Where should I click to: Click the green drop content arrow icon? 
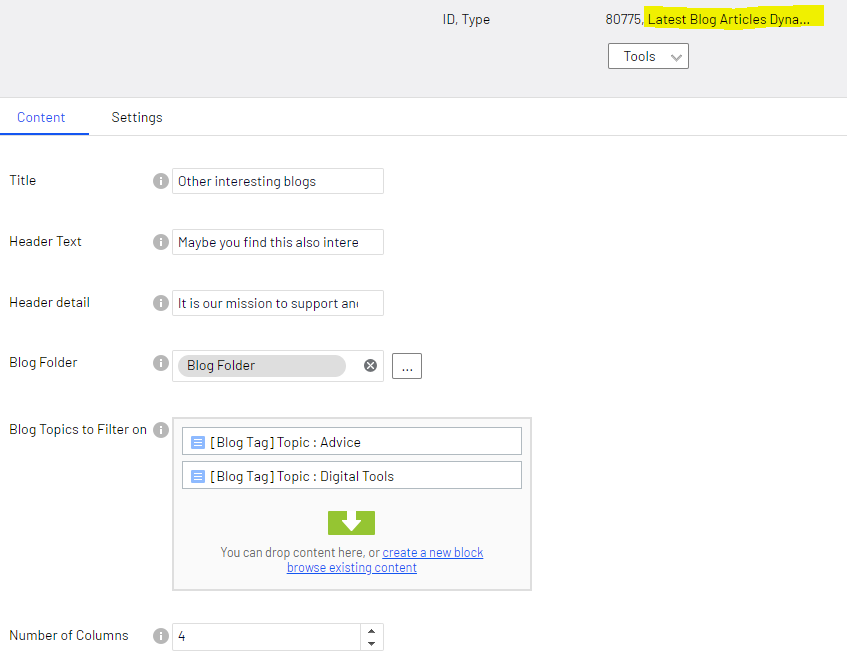tap(351, 523)
